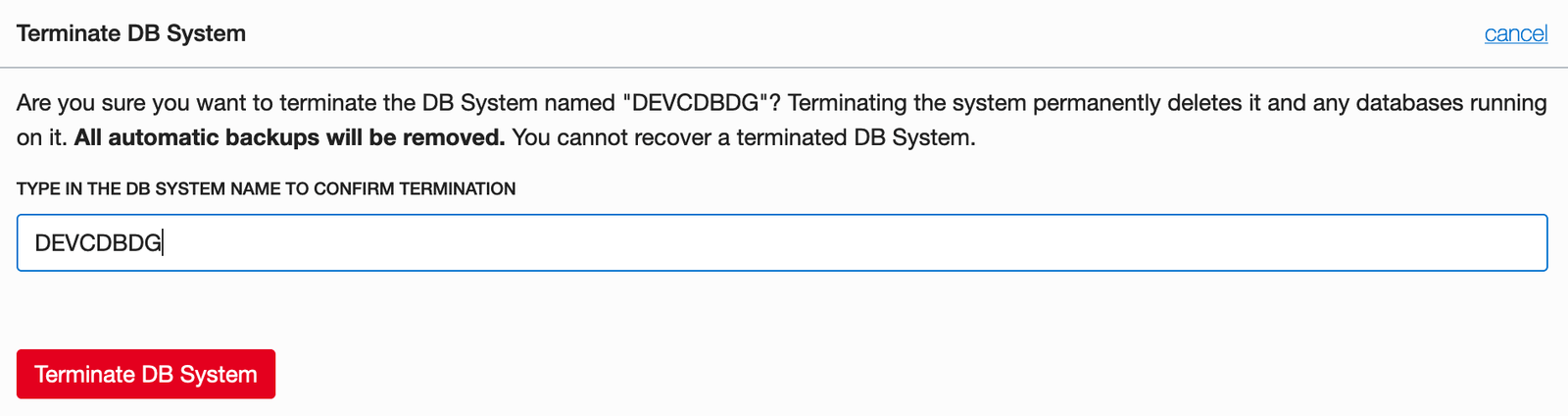Click the text cursor after DEVCDBDG in the field
1568x416 pixels.
coord(163,243)
